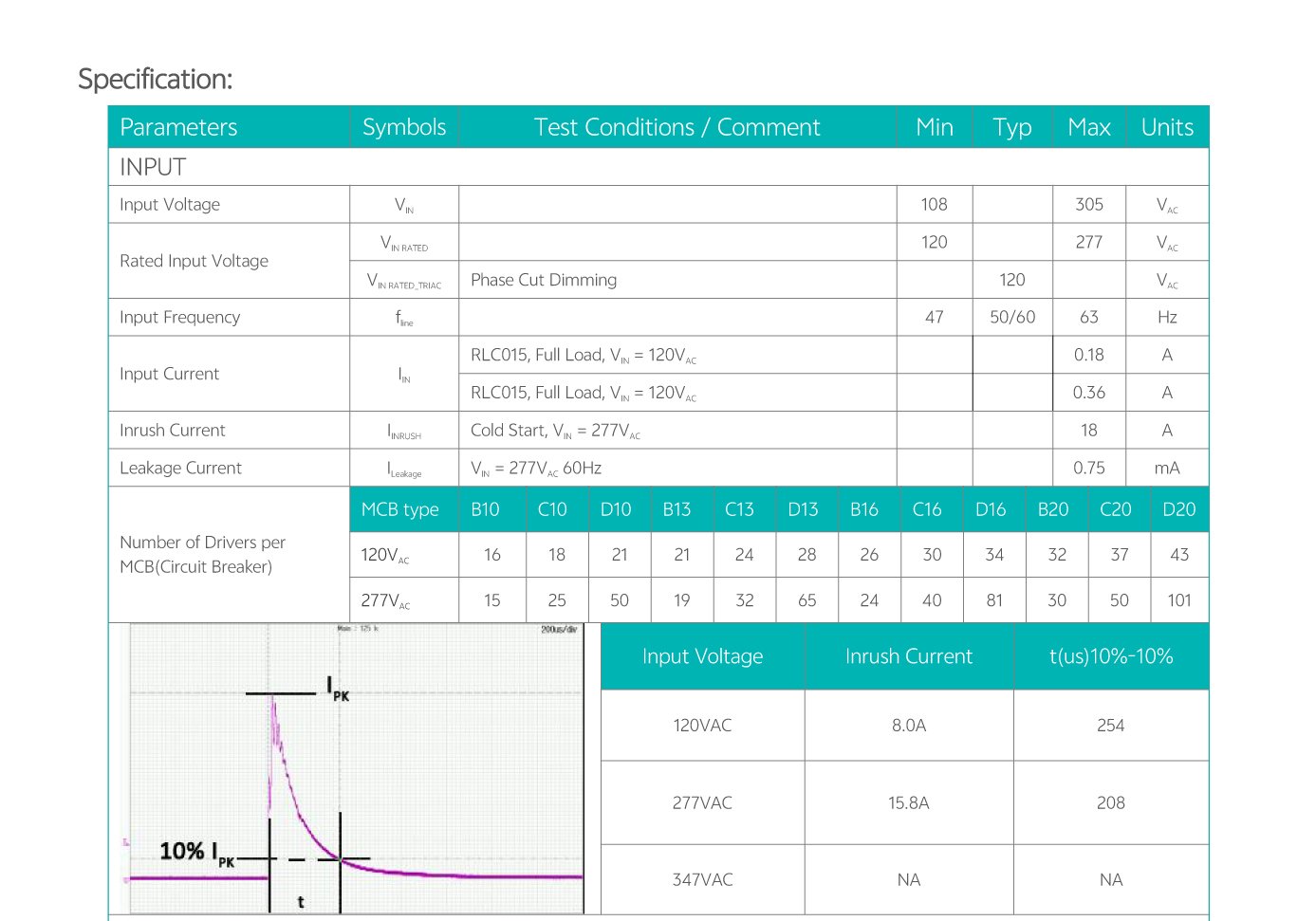
Task: Select the 101 drivers value cell
Action: coord(1178,600)
